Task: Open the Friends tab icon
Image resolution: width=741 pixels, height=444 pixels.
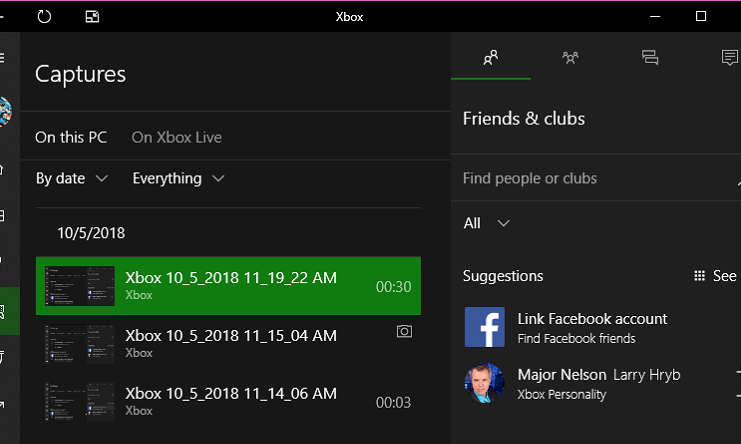Action: (491, 58)
